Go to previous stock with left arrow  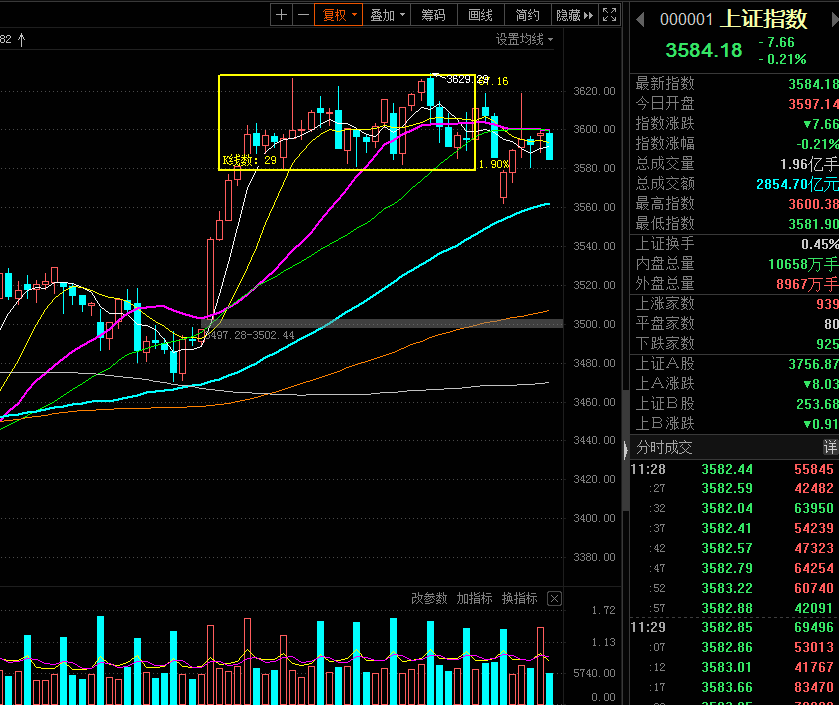pos(640,20)
